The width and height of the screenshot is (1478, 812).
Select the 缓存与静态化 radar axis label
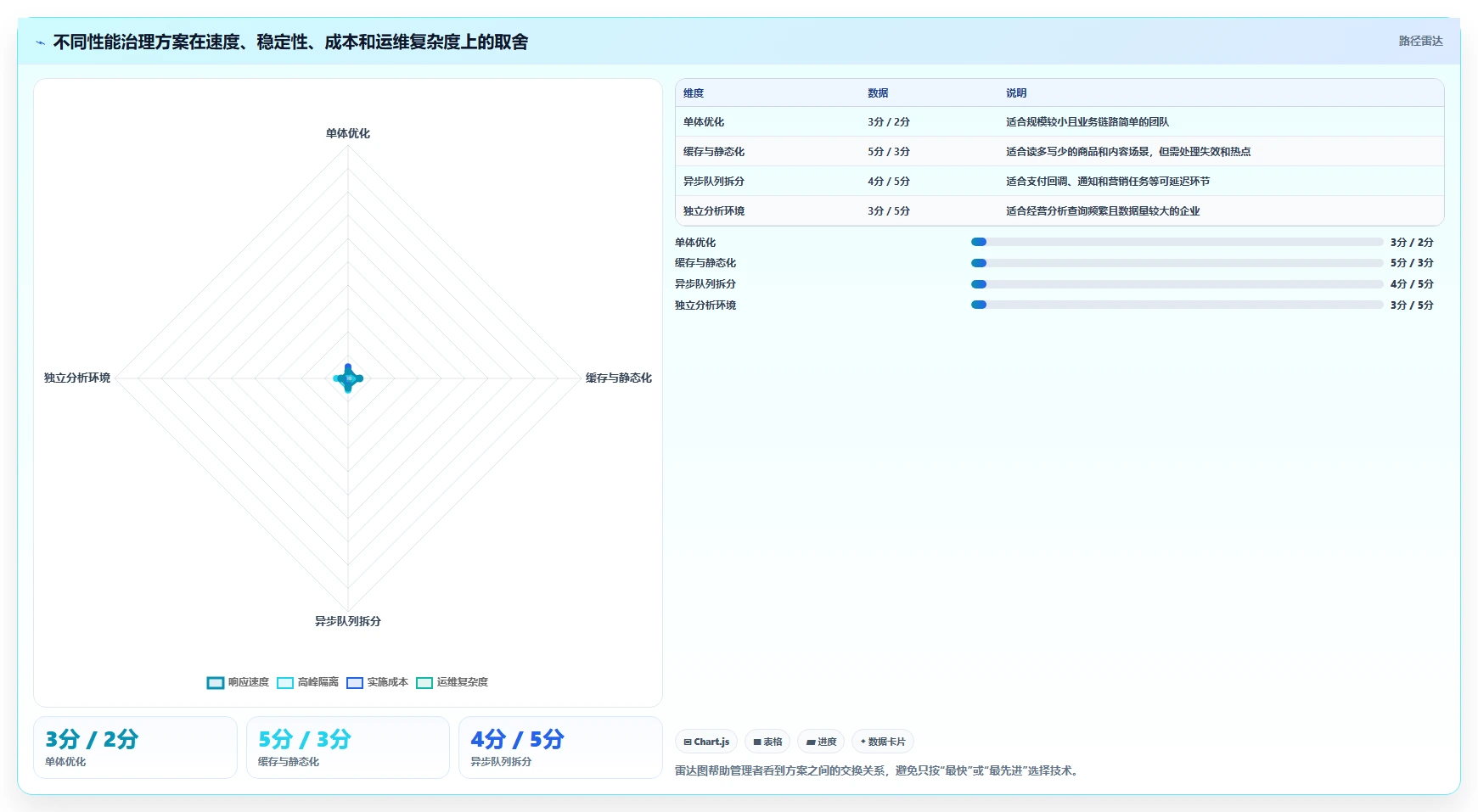coord(618,378)
